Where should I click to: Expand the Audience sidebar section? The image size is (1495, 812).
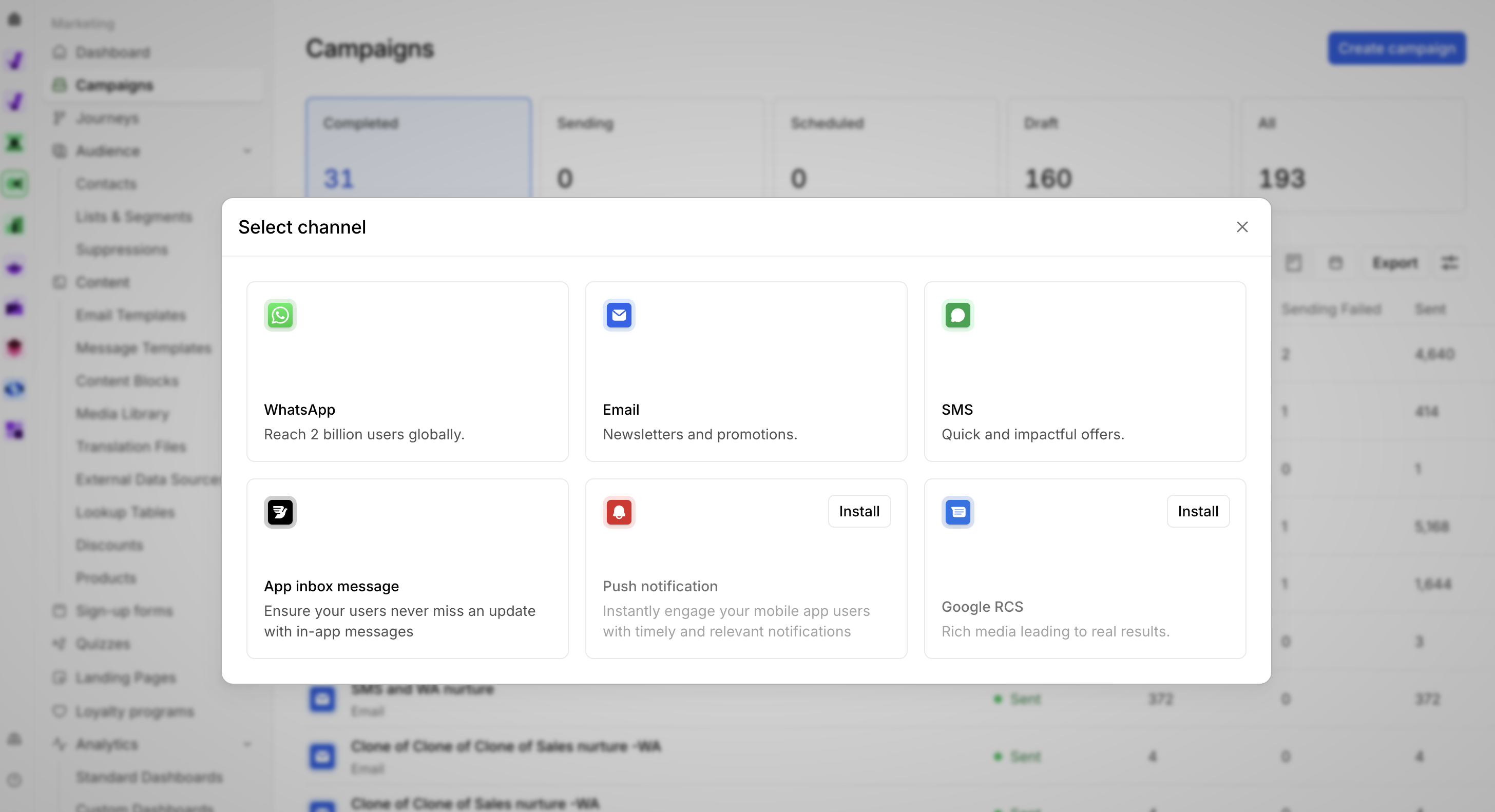[x=247, y=151]
